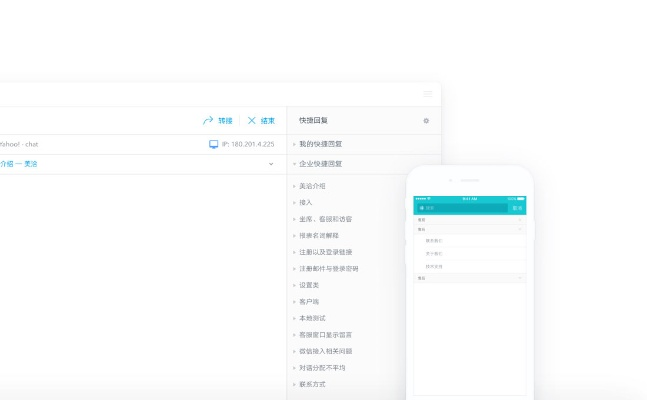Click the 快捷回复 panel title
Screen dimensions: 647x400
click(313, 120)
